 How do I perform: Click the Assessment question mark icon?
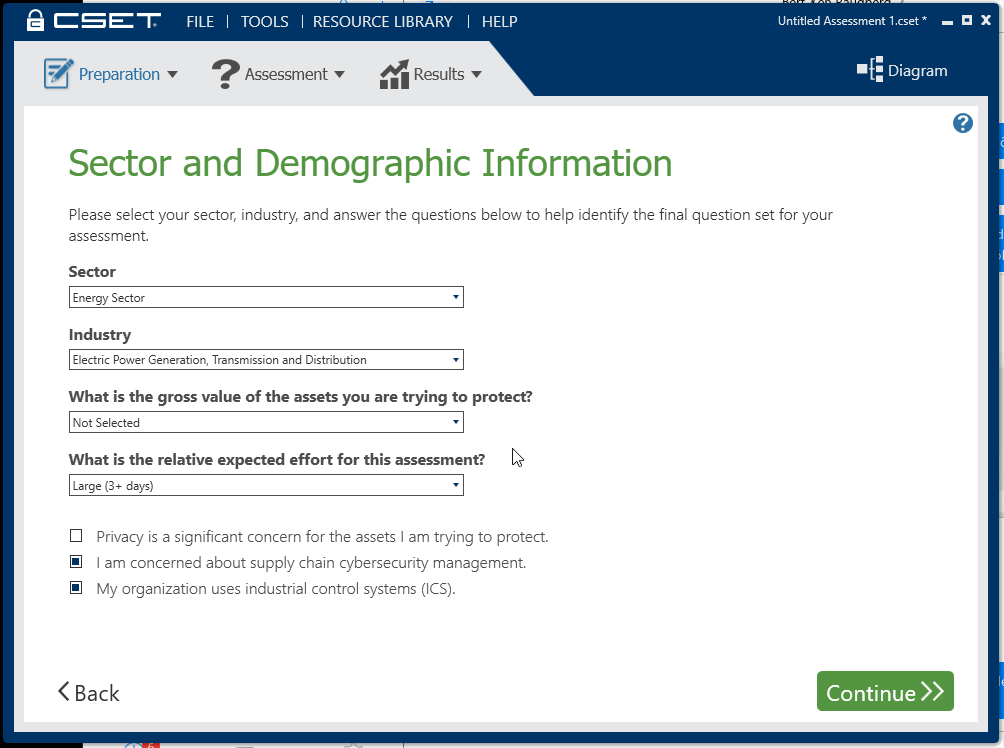pos(225,74)
